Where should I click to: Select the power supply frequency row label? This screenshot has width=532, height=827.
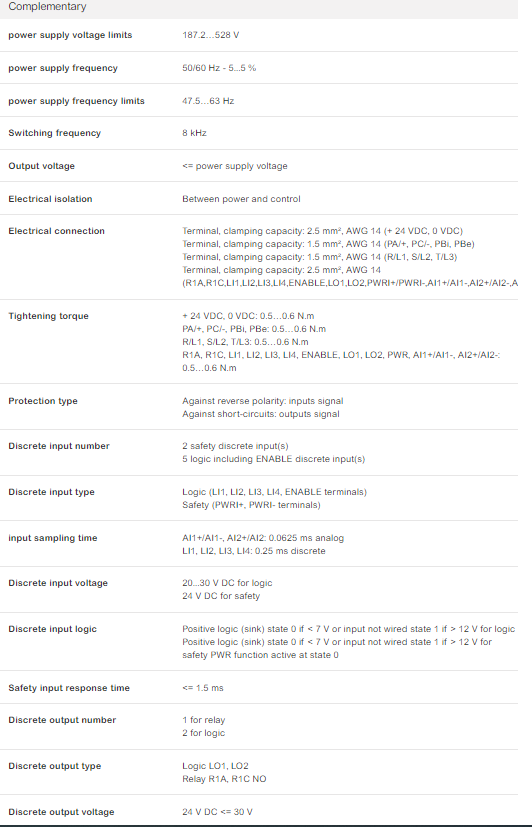(x=63, y=68)
